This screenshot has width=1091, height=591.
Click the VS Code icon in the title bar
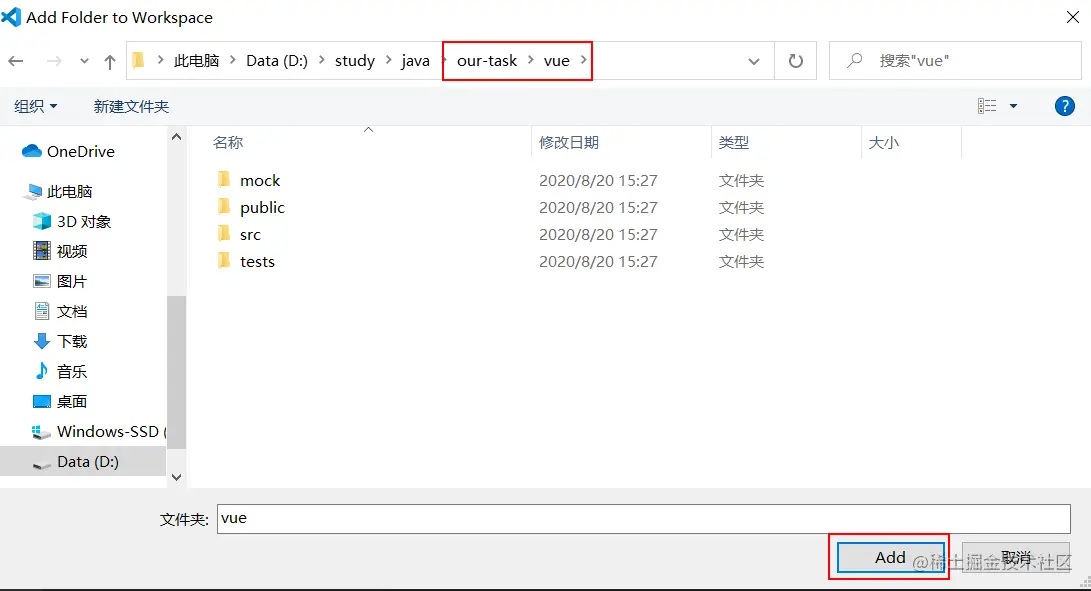click(13, 16)
